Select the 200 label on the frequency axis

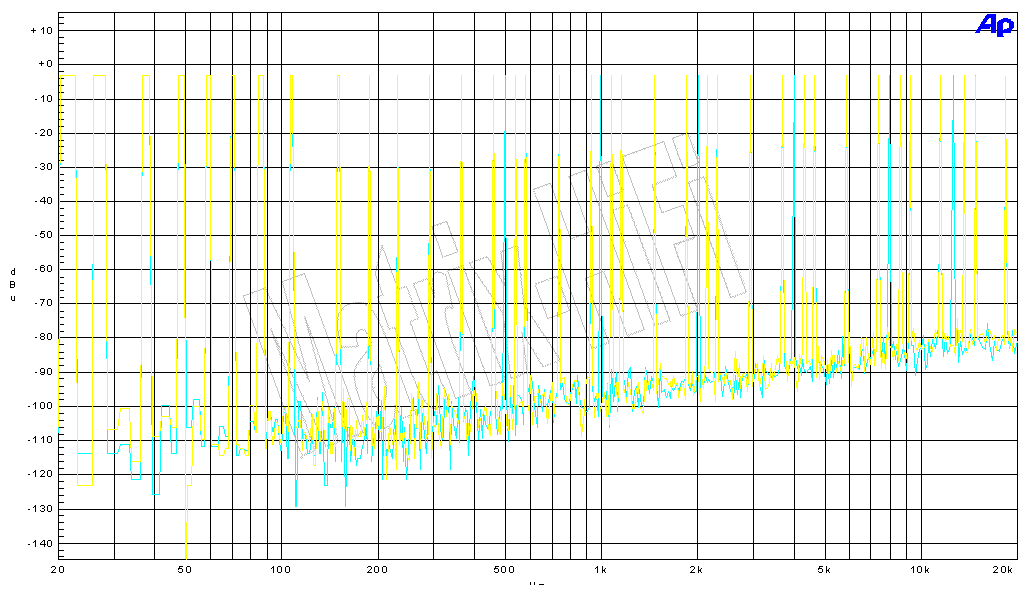tap(377, 570)
